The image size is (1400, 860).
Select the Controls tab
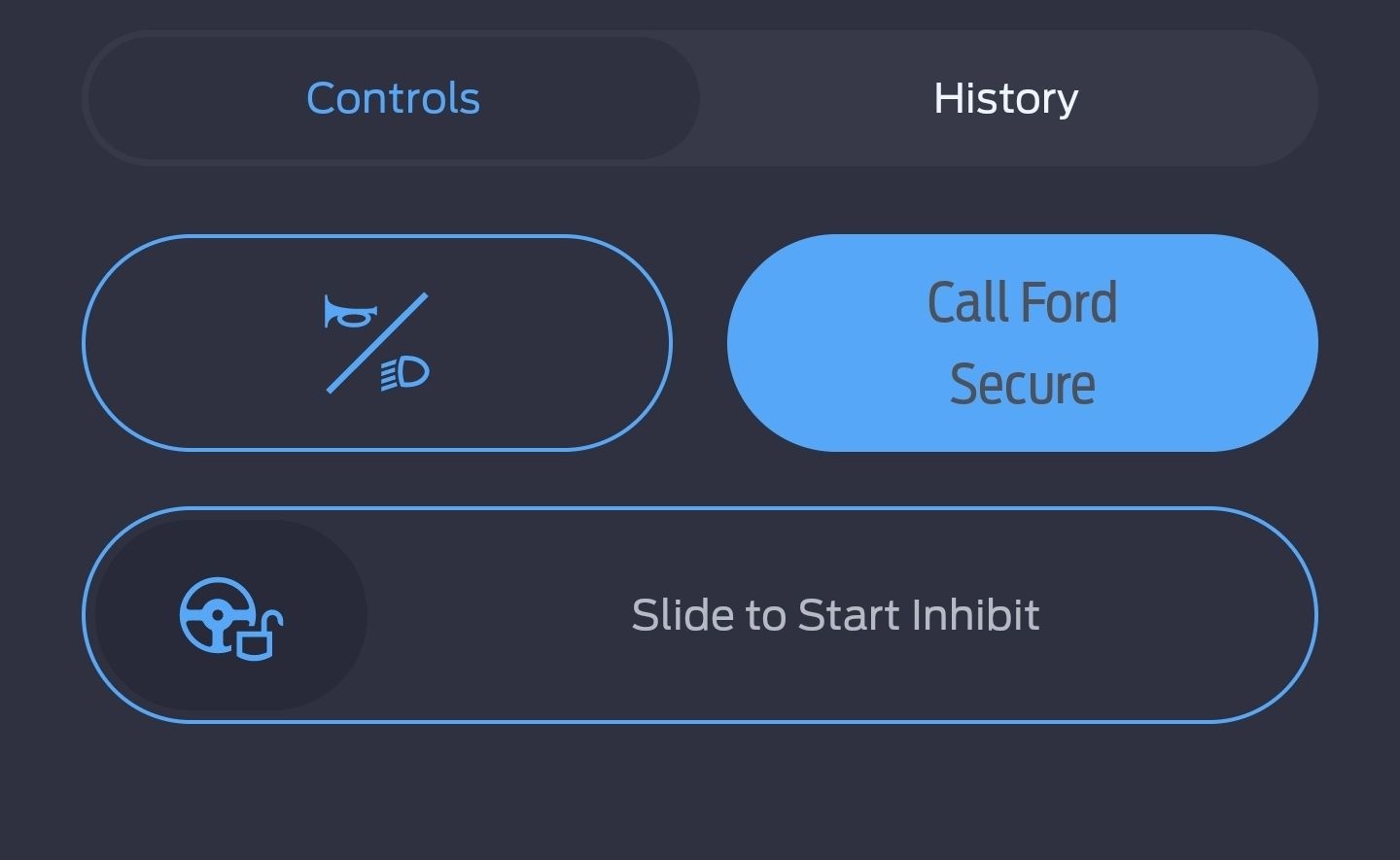393,98
